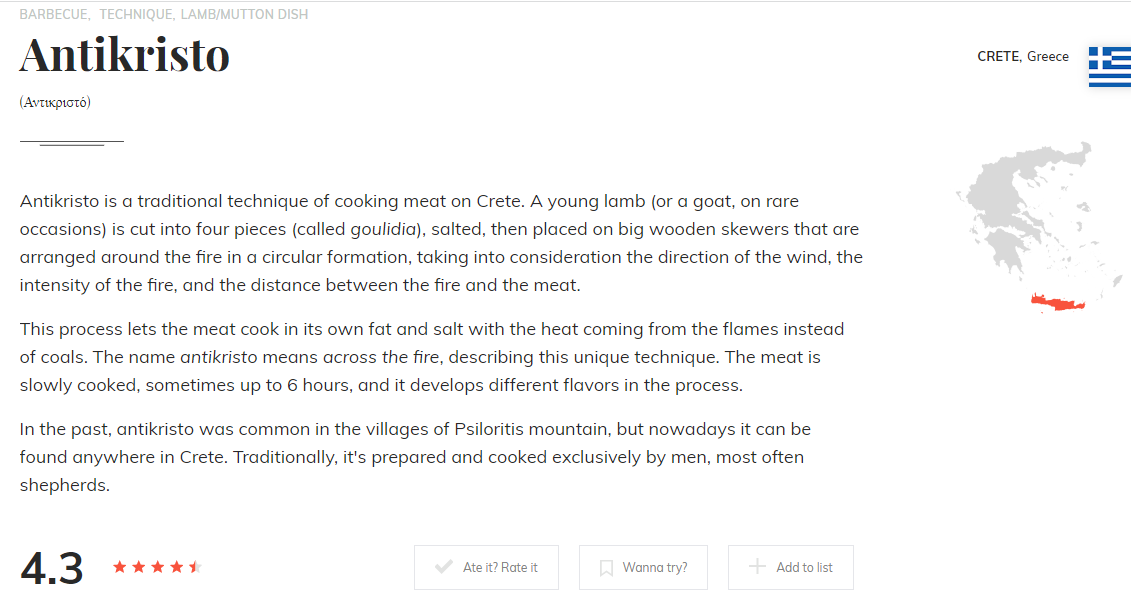The image size is (1131, 607).
Task: Click the Greek flag icon
Action: 1109,66
